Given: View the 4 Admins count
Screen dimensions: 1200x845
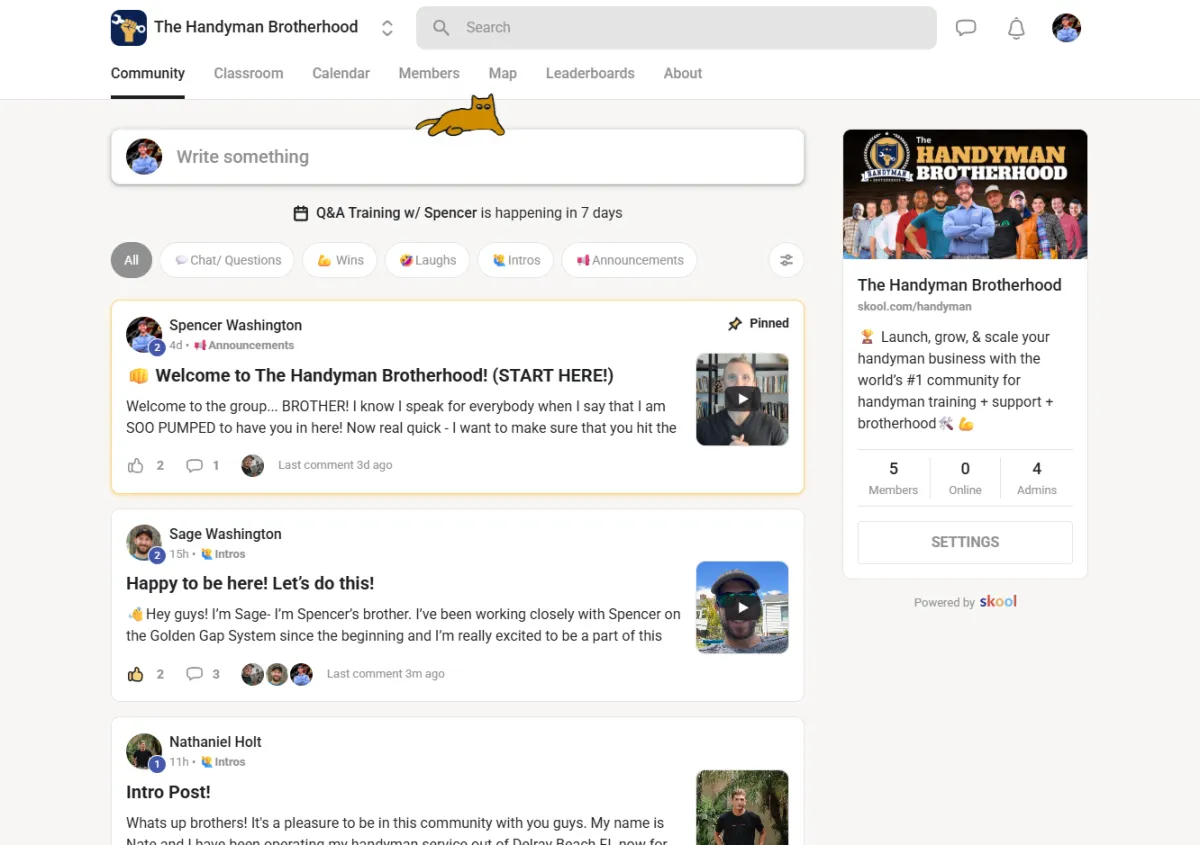Looking at the screenshot, I should pos(1037,478).
